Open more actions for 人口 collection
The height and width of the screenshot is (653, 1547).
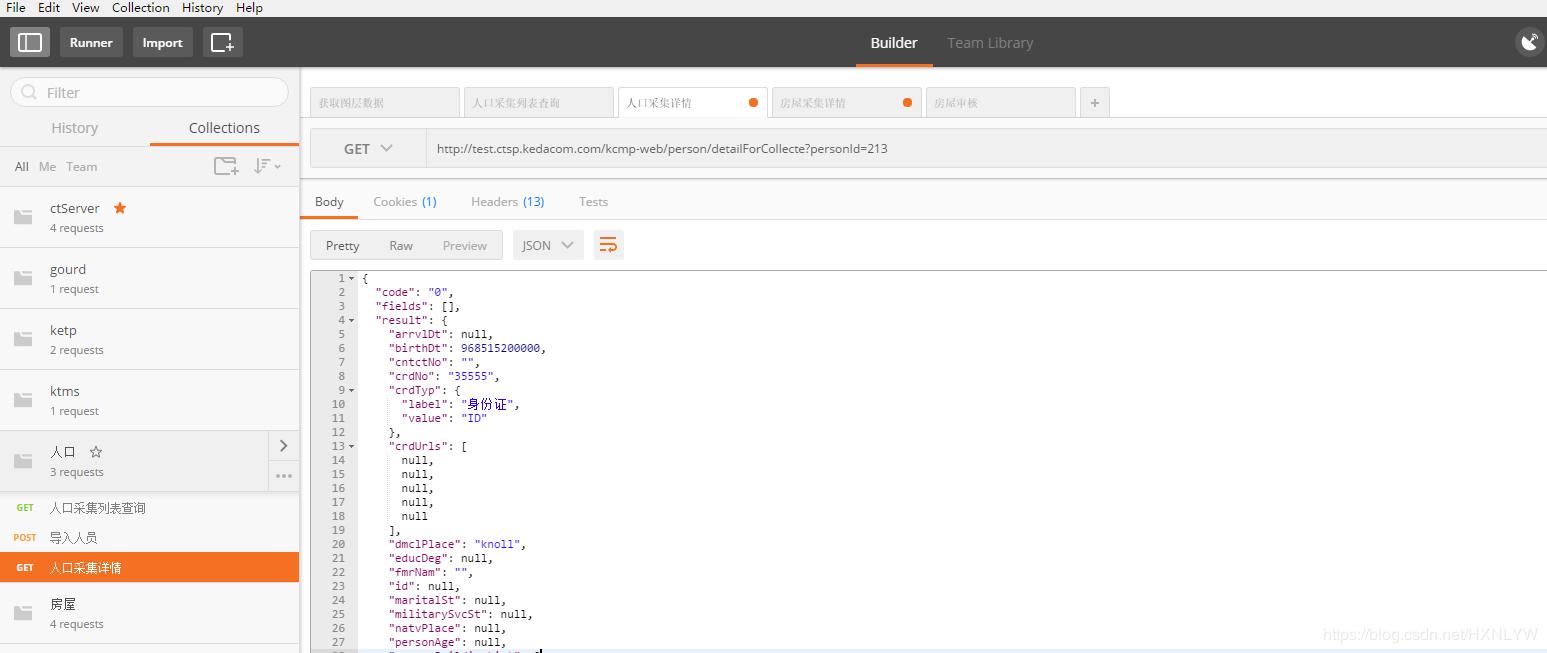point(284,476)
